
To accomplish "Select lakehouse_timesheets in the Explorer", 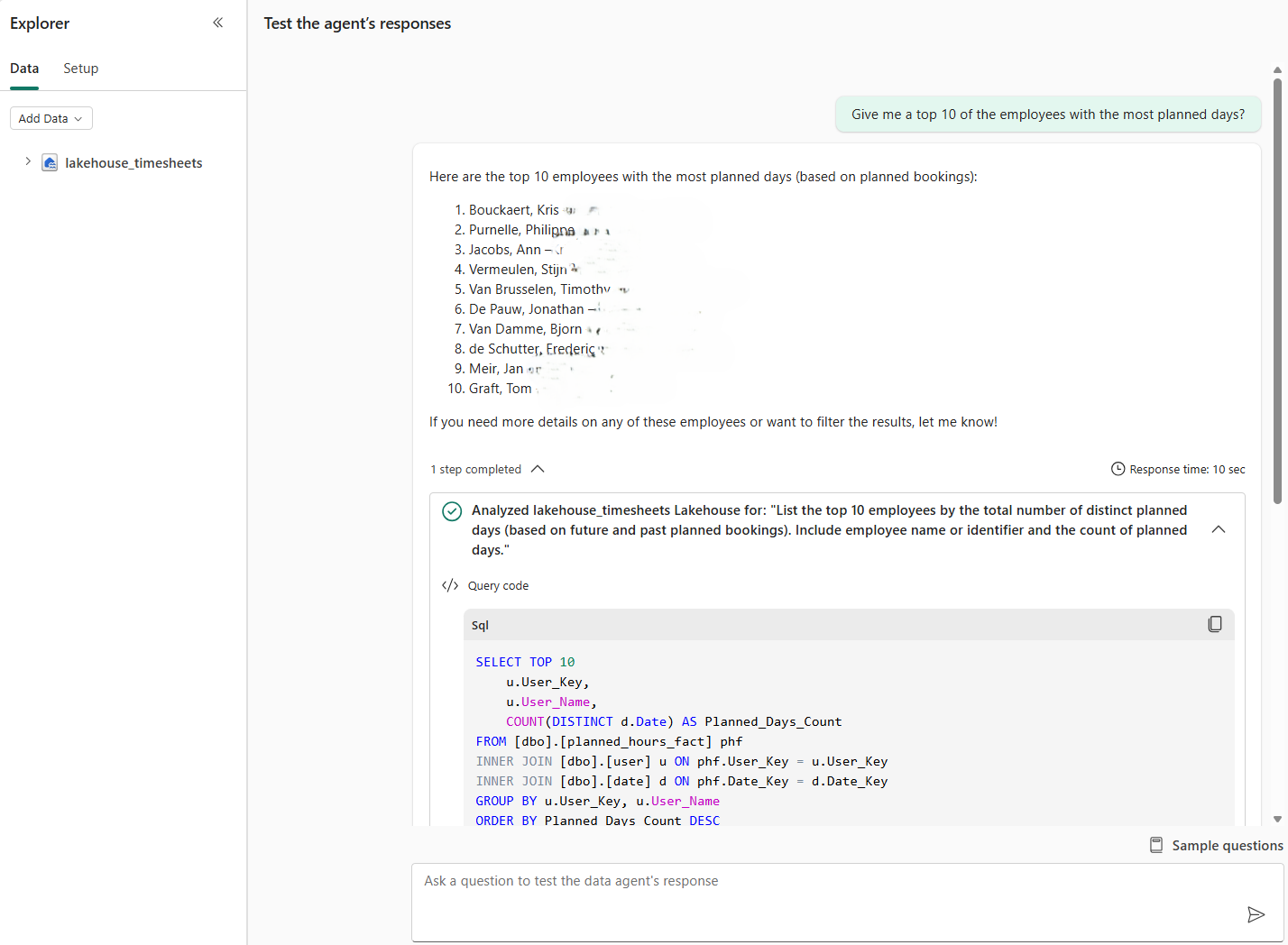I will coord(133,163).
